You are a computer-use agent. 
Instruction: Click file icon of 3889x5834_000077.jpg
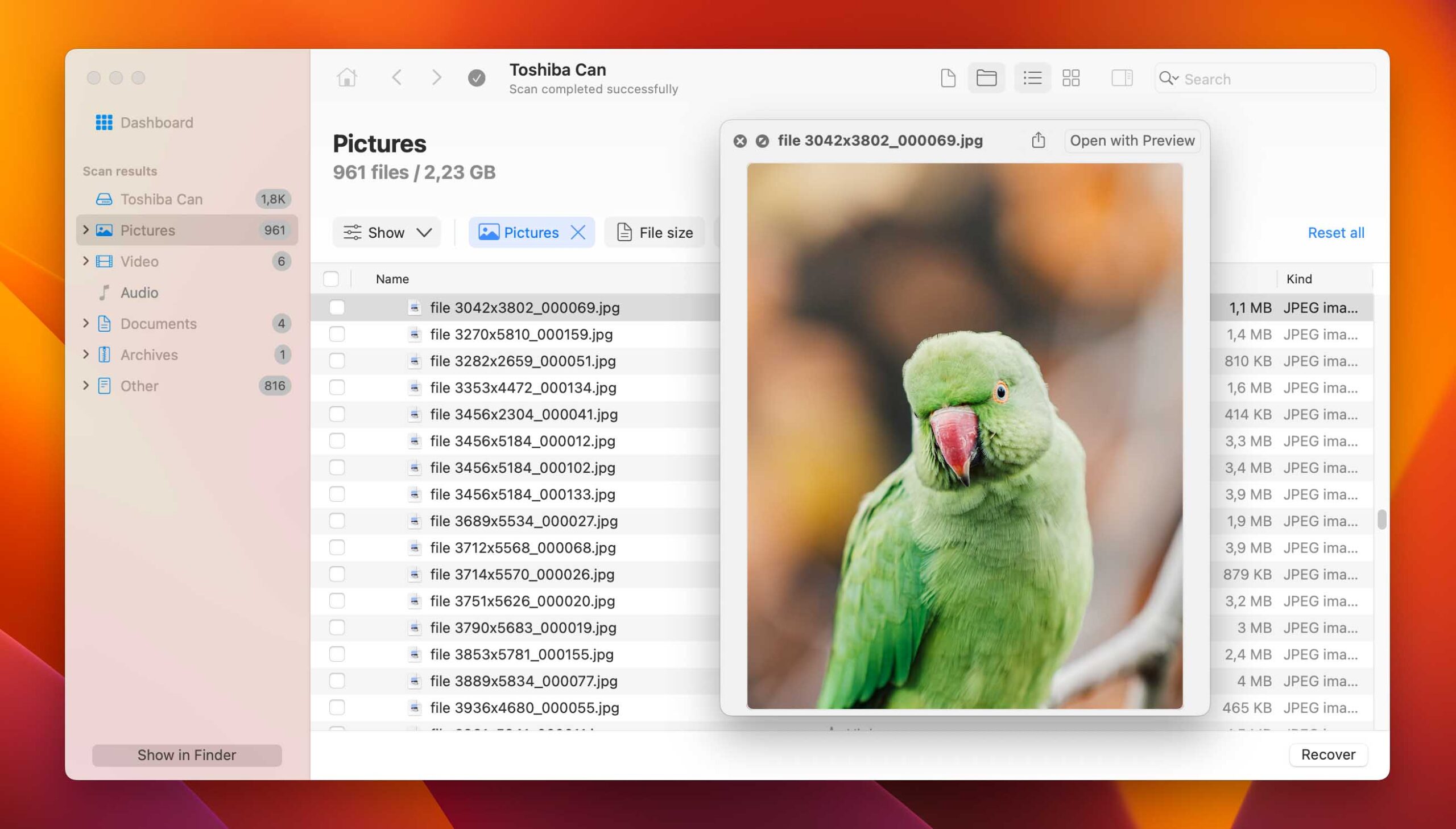coord(415,681)
